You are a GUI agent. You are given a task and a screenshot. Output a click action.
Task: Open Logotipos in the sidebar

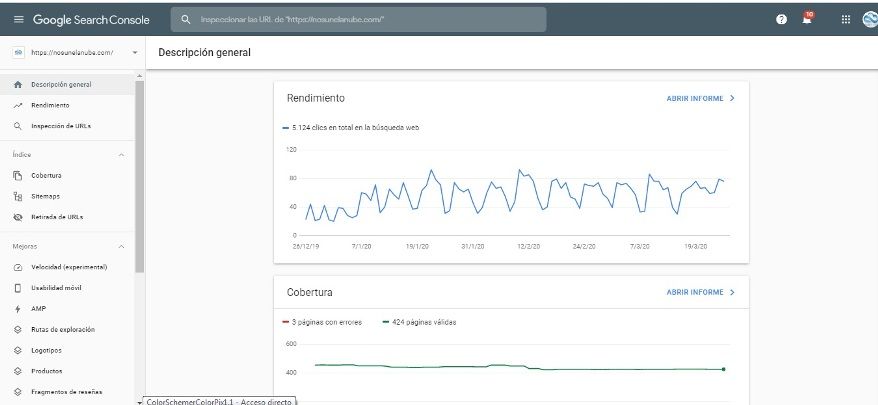pyautogui.click(x=67, y=351)
